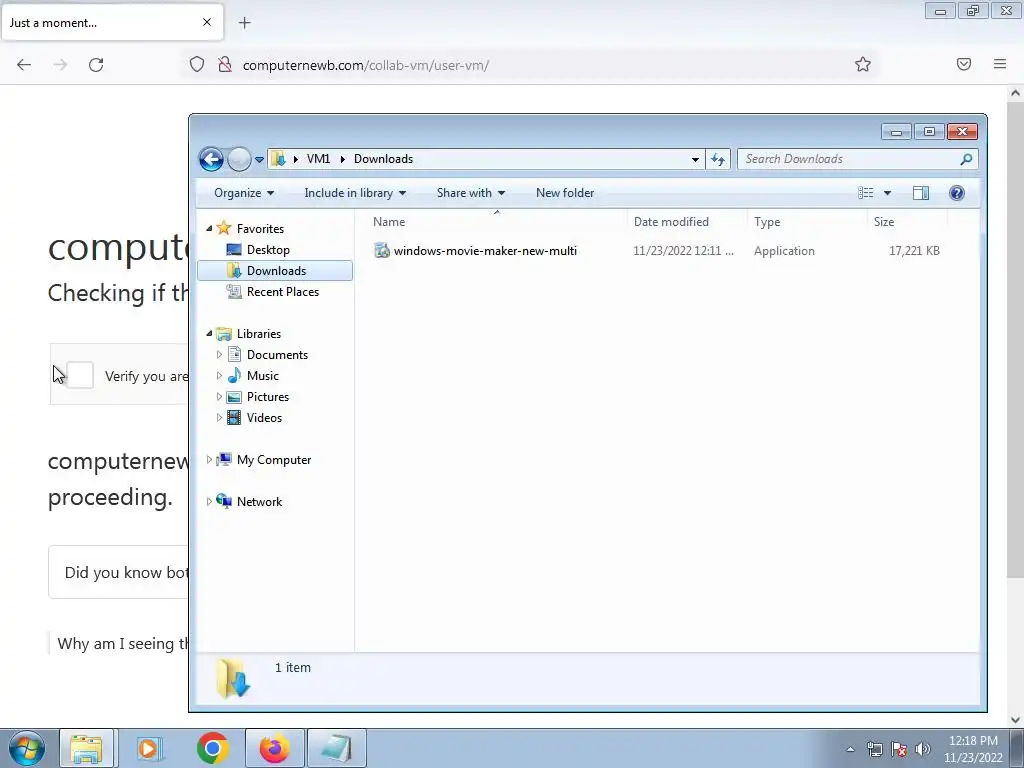1024x768 pixels.
Task: Sort by Type column header
Action: pos(767,222)
